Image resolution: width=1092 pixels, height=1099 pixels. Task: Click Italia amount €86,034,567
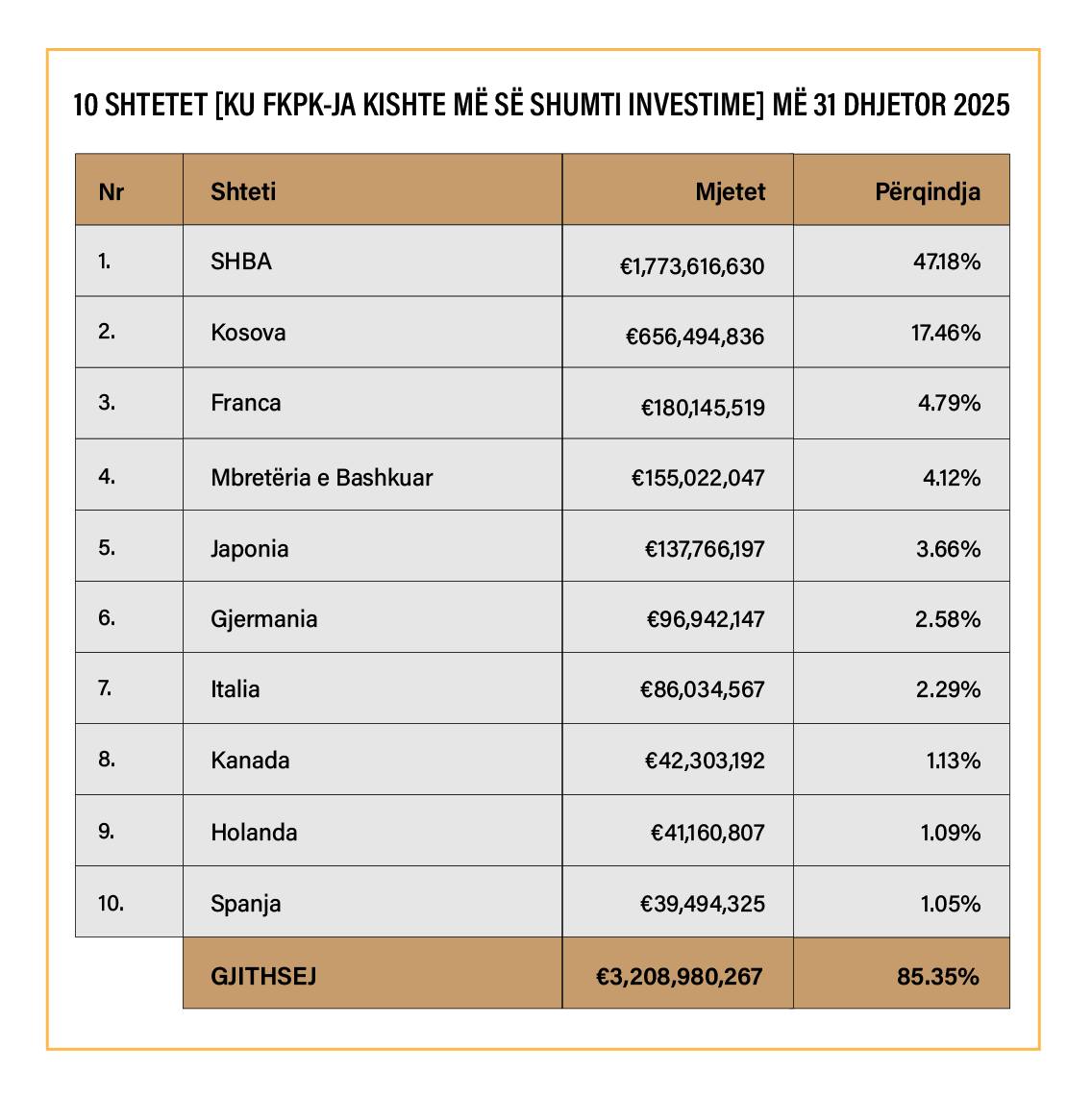(x=702, y=689)
